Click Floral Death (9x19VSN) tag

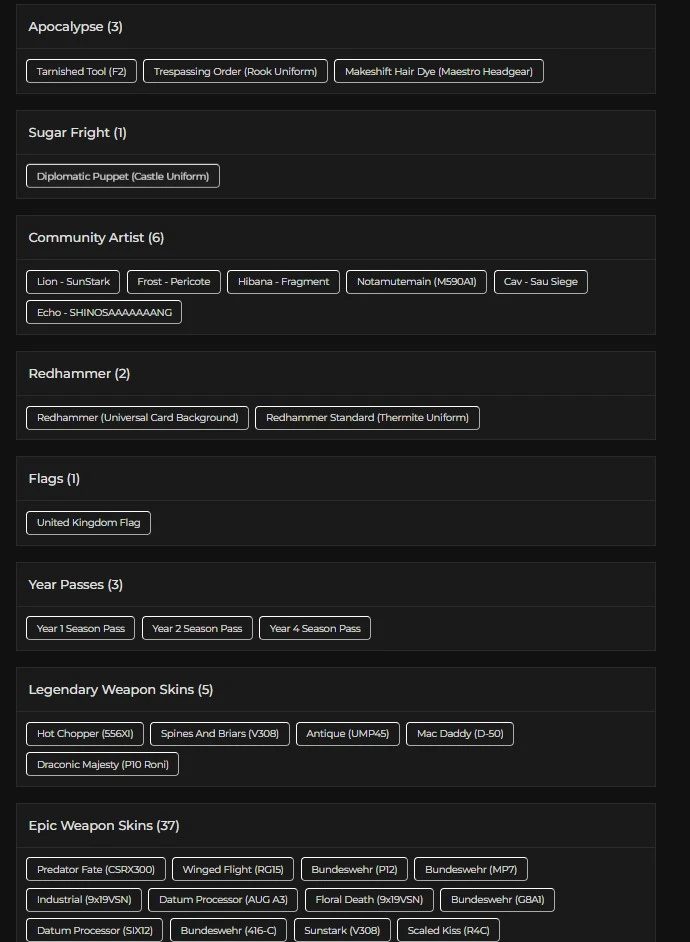(x=369, y=899)
